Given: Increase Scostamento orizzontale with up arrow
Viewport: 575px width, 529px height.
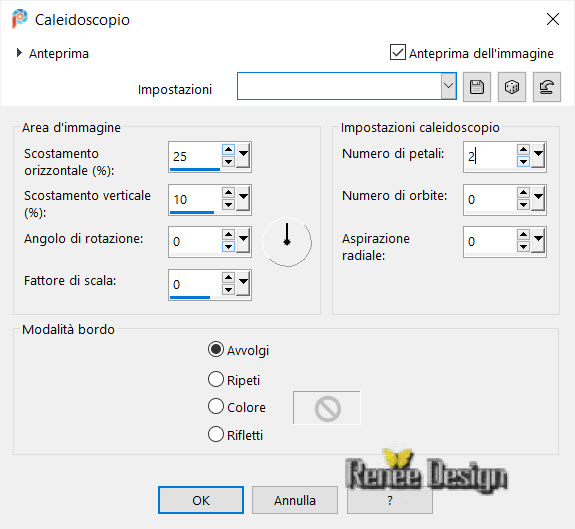Looking at the screenshot, I should pos(228,150).
